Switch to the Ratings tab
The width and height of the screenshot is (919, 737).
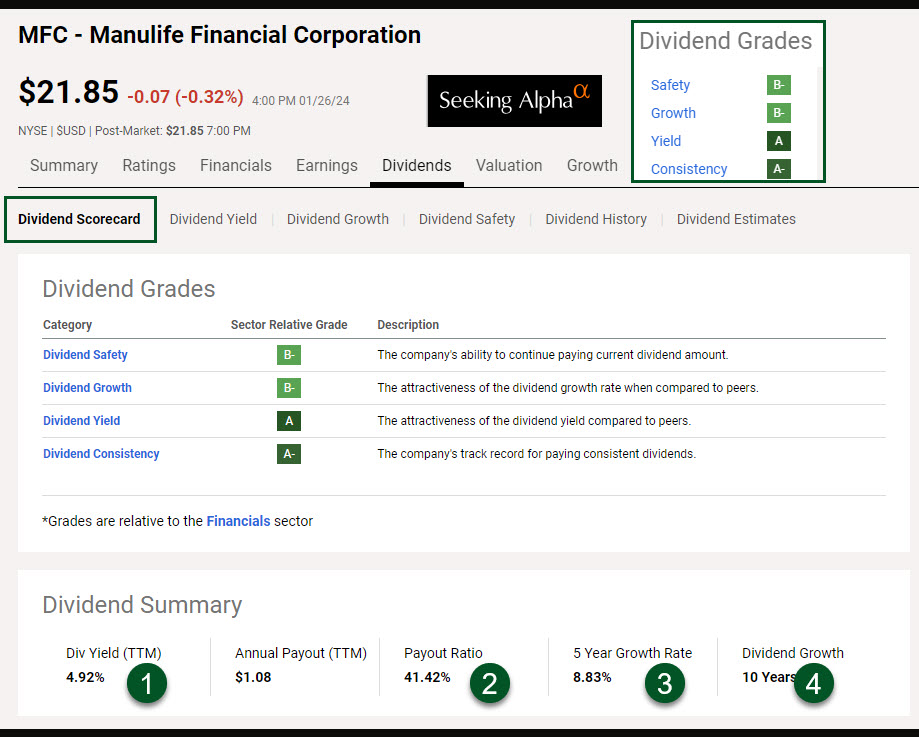point(149,166)
